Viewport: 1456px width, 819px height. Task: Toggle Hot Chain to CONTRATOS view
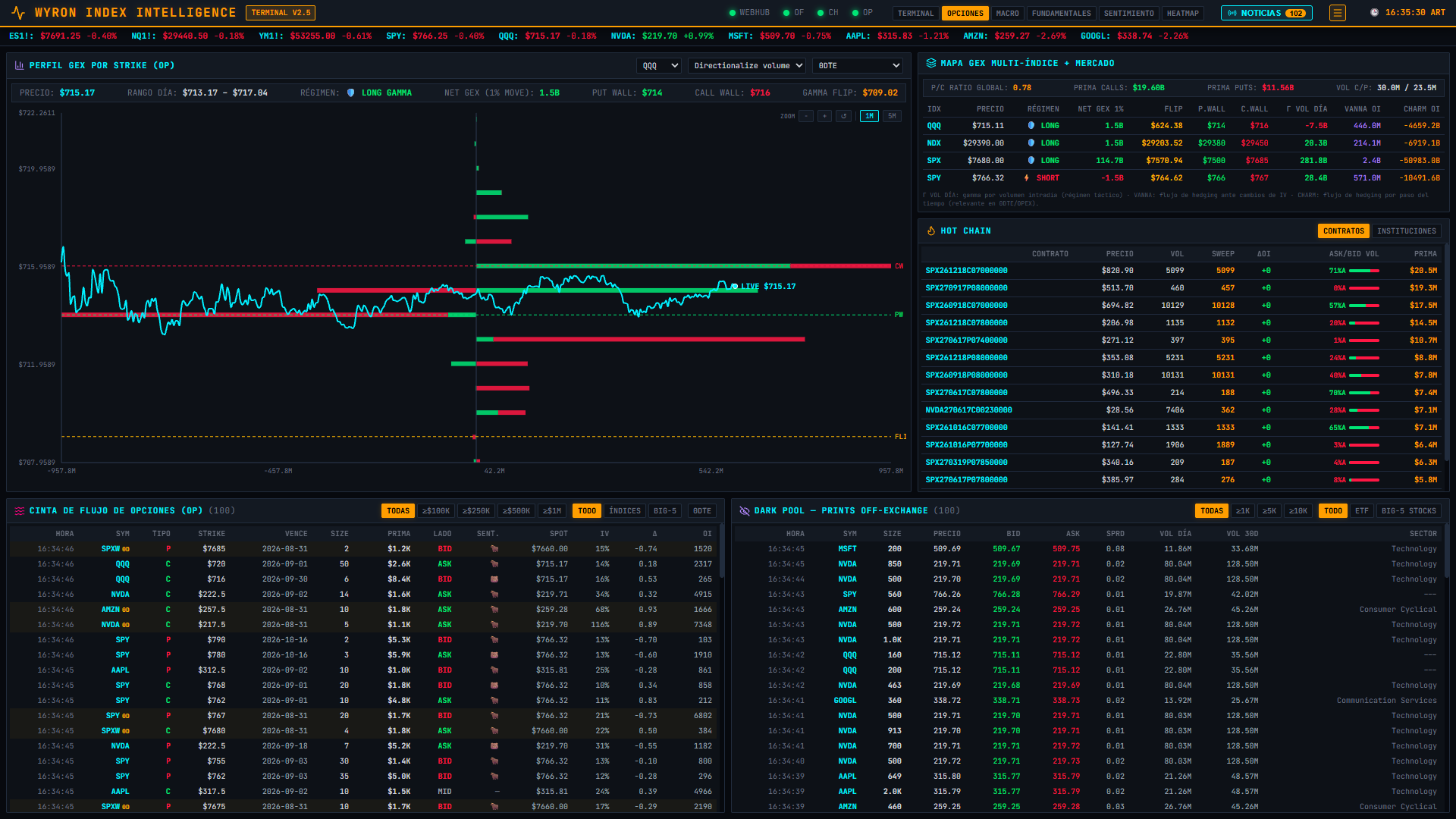[1343, 231]
